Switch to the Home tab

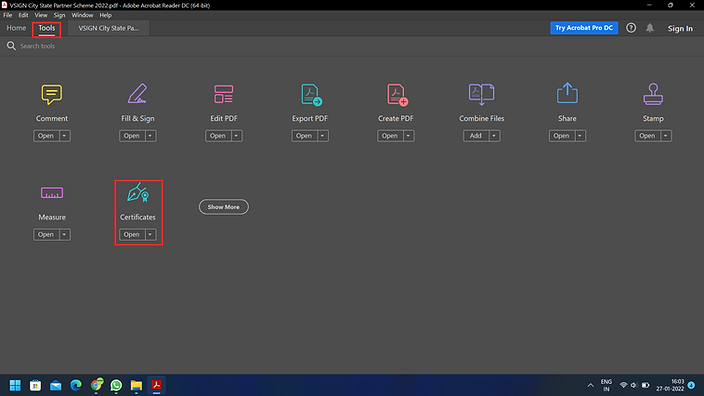click(16, 28)
